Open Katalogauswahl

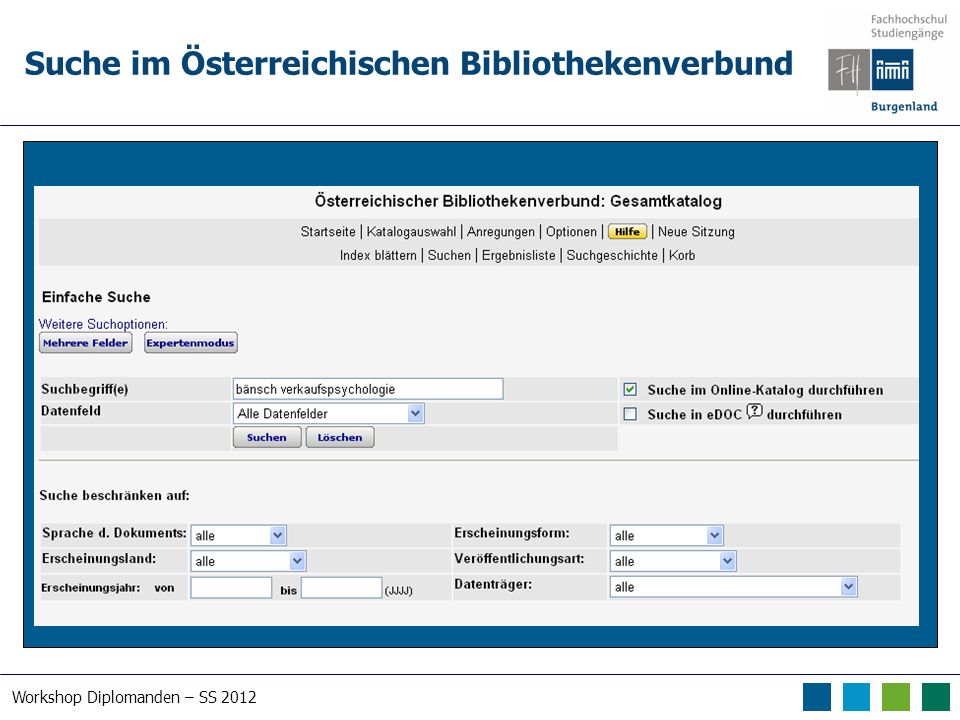(411, 231)
